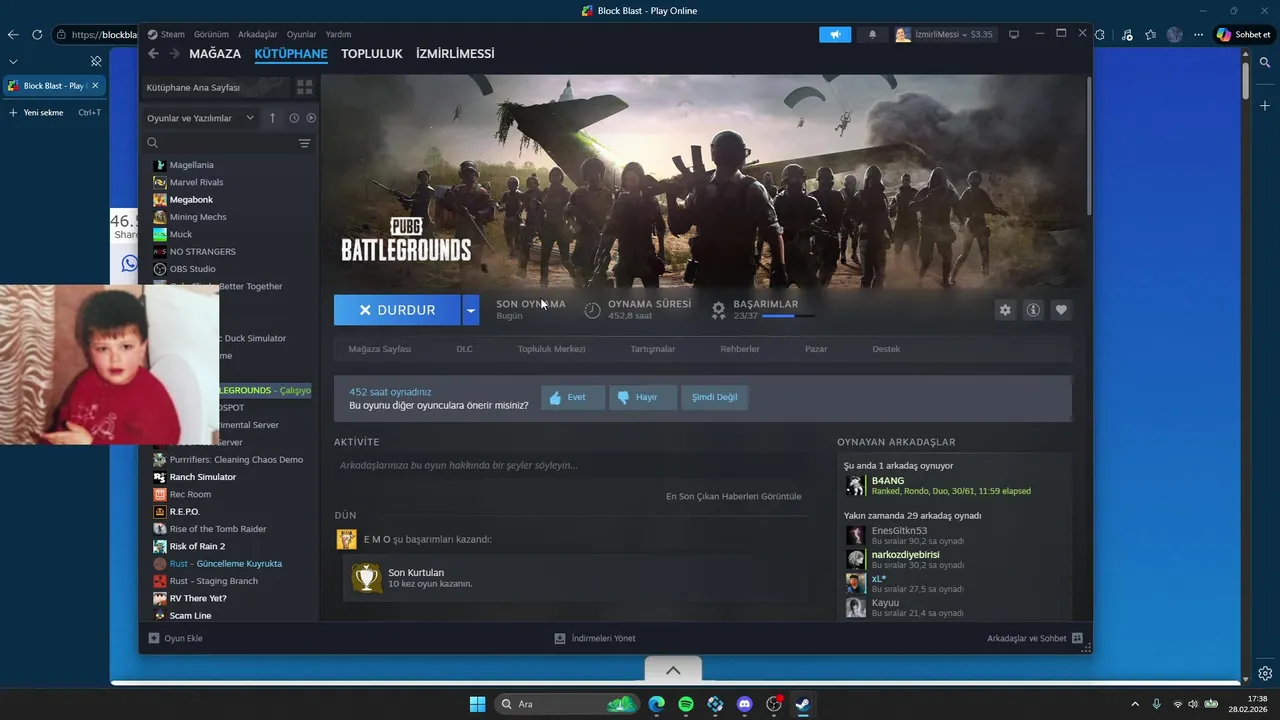This screenshot has height=720, width=1280.
Task: Click the thumbs-down Hayır button
Action: (643, 397)
